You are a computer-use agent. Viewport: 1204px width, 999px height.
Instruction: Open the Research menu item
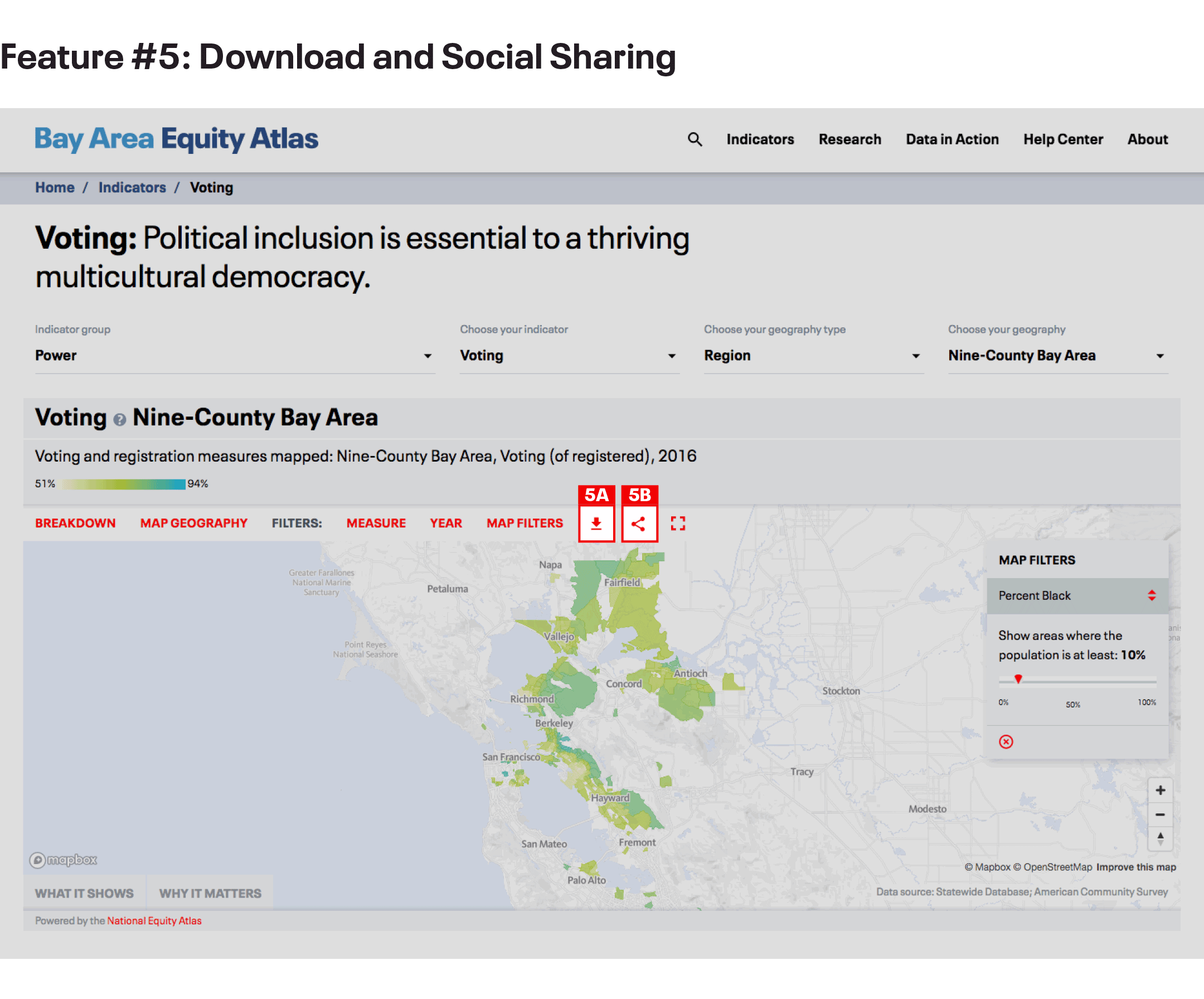(849, 139)
